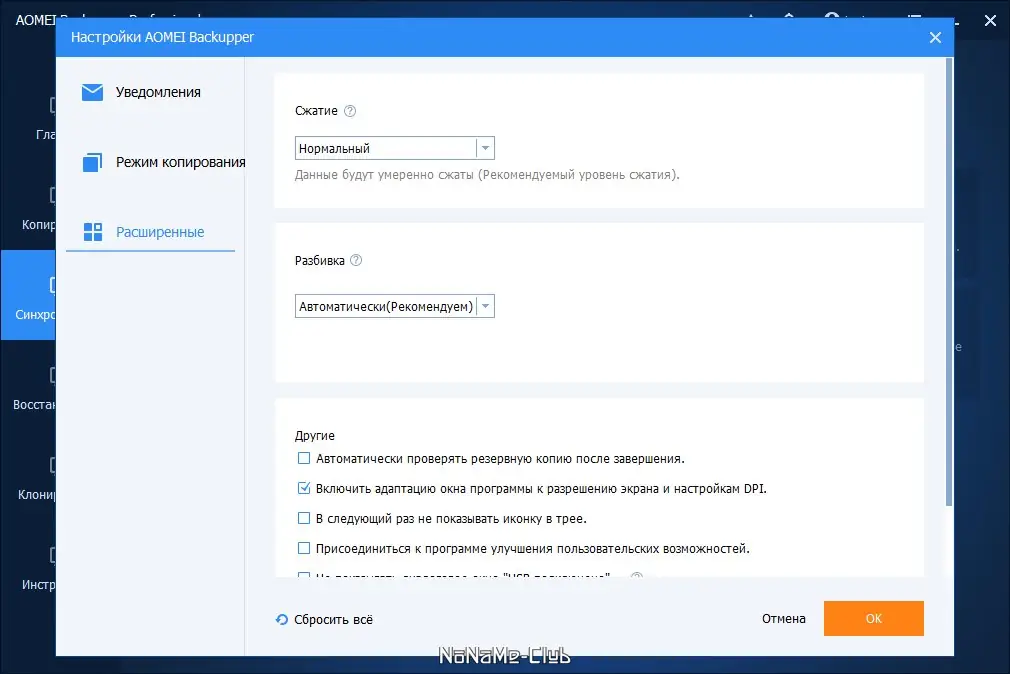1010x674 pixels.
Task: Enable Автоматически проверять резервную копию checkbox
Action: [304, 458]
